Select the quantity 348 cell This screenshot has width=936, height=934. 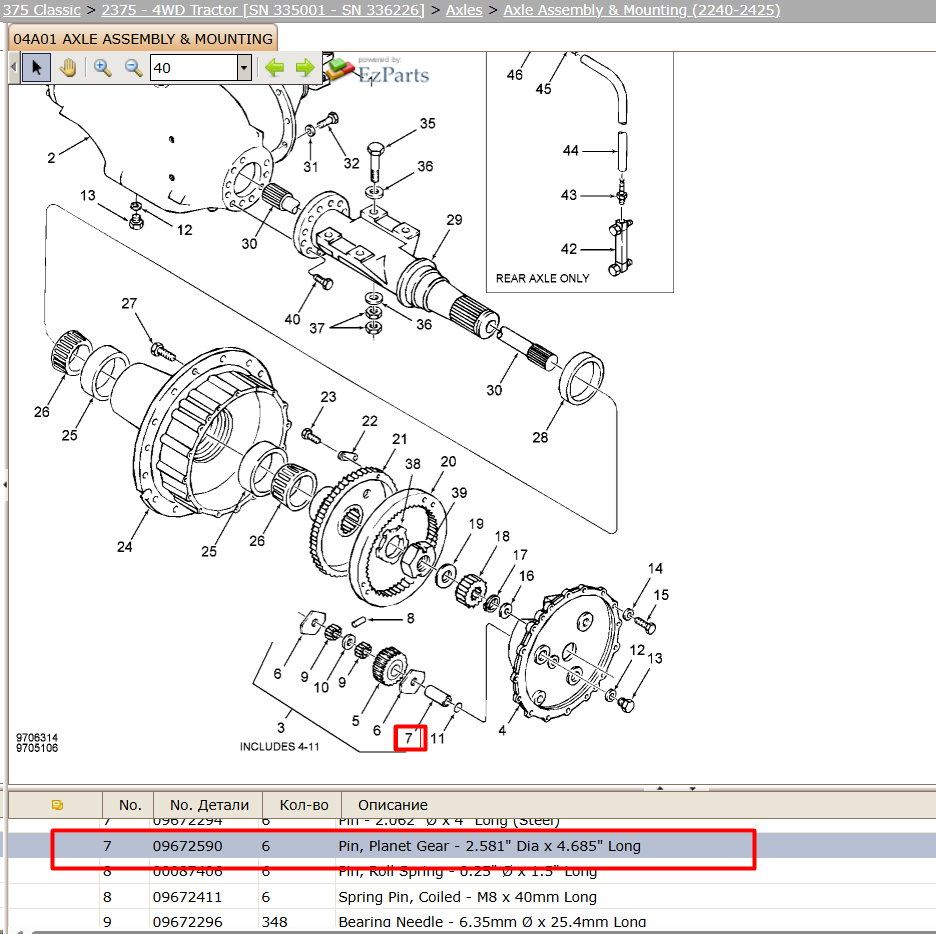click(274, 922)
